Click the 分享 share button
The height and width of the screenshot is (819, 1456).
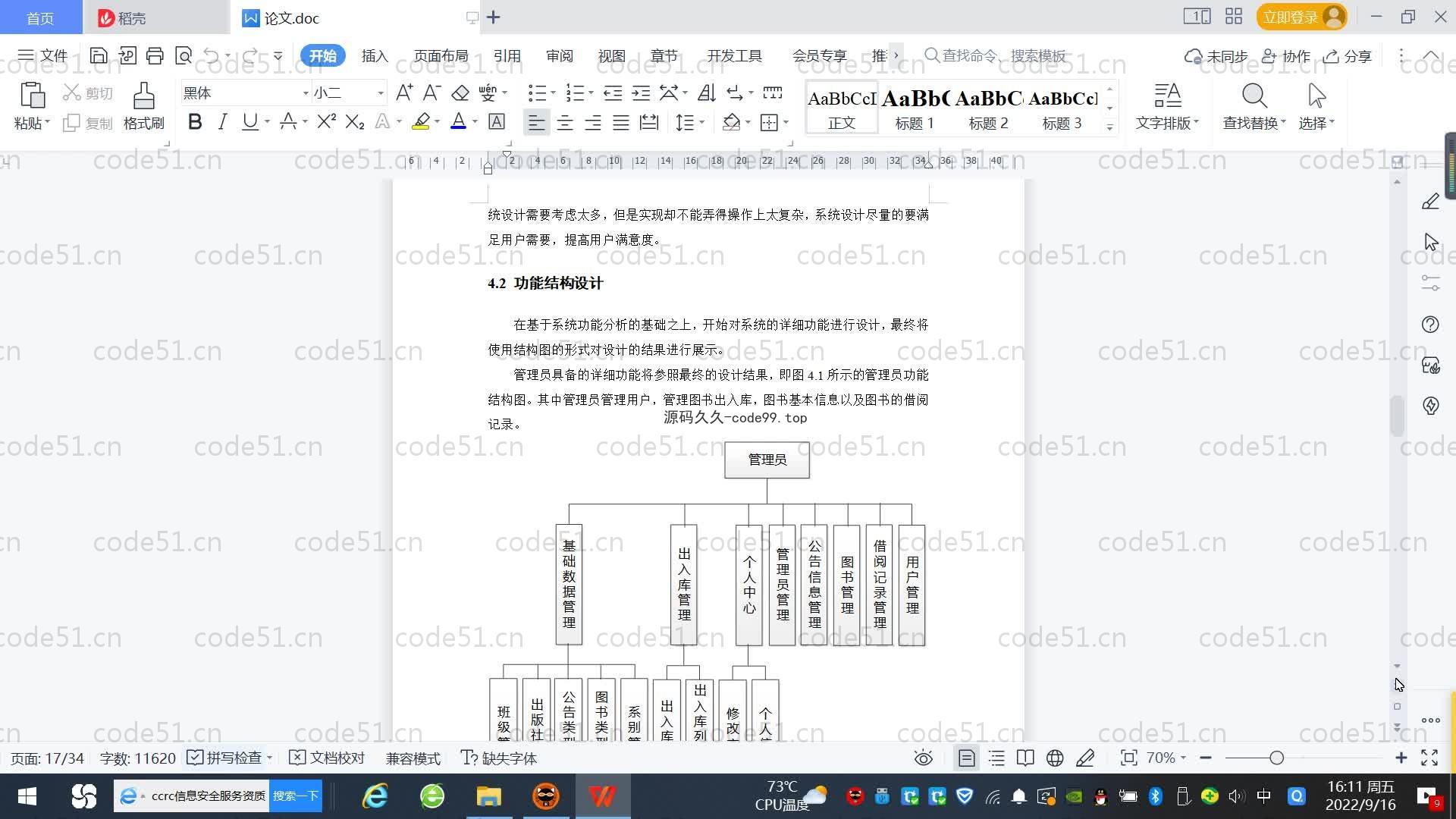coord(1348,56)
